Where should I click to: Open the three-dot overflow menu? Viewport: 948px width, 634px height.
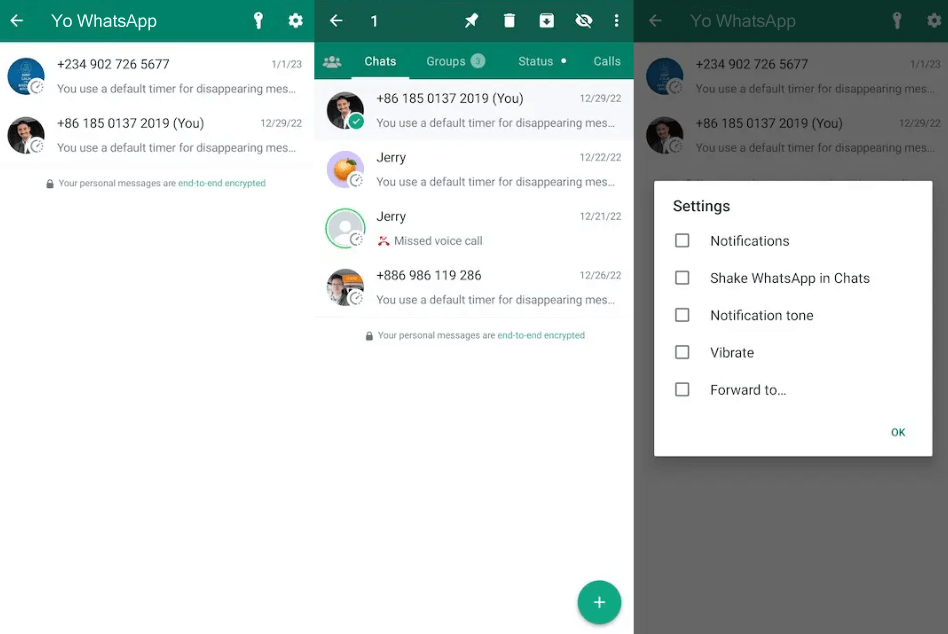pyautogui.click(x=616, y=21)
